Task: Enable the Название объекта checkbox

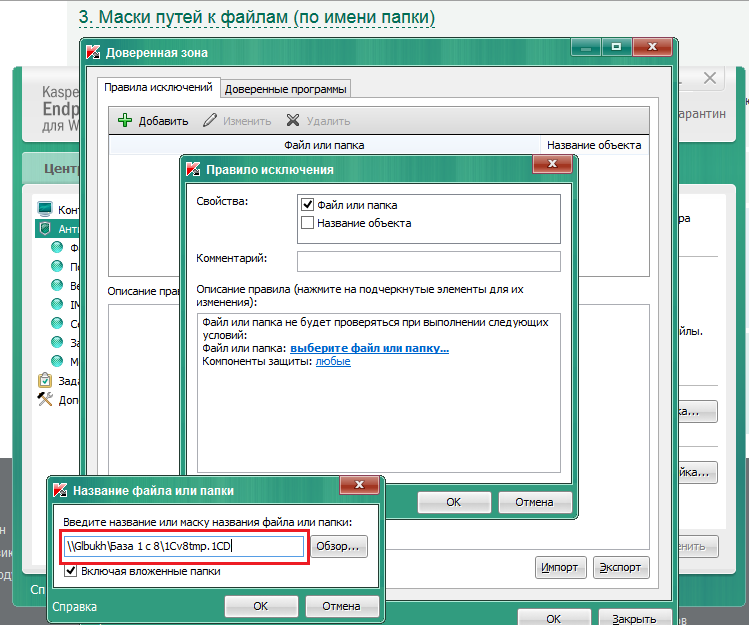Action: point(308,223)
